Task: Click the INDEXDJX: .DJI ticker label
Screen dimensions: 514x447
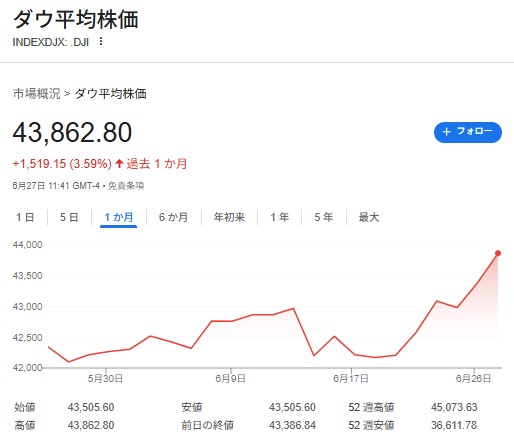Action: pyautogui.click(x=51, y=42)
